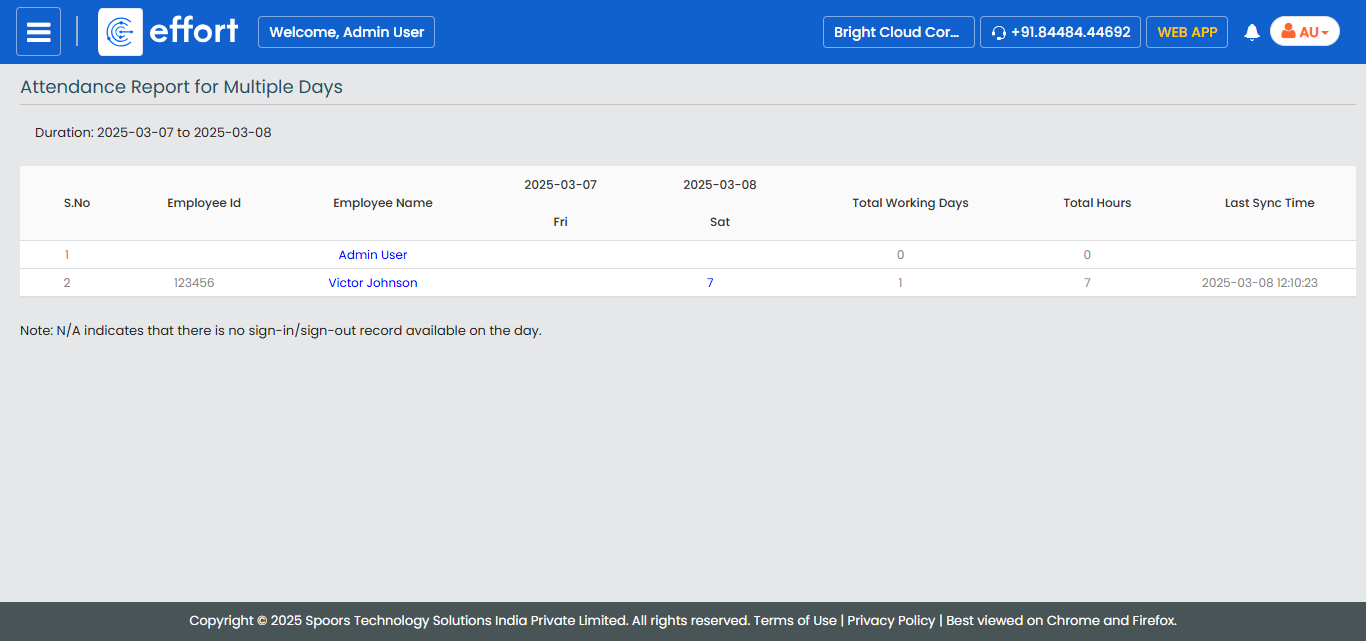Click Victor Johnson's Saturday hours value 7
1366x641 pixels.
pos(710,283)
